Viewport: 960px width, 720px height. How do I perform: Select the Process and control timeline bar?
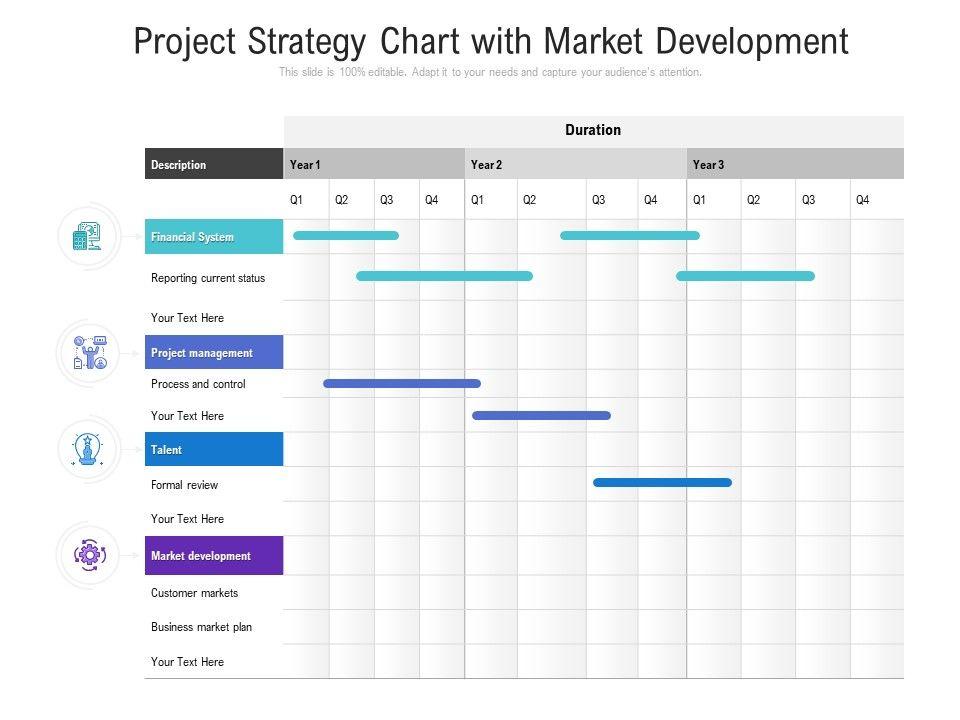(402, 384)
